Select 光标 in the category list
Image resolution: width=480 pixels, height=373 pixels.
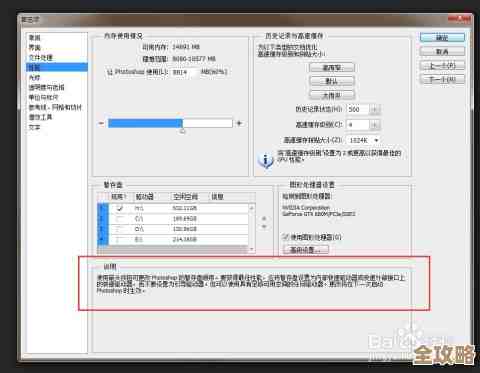(35, 78)
